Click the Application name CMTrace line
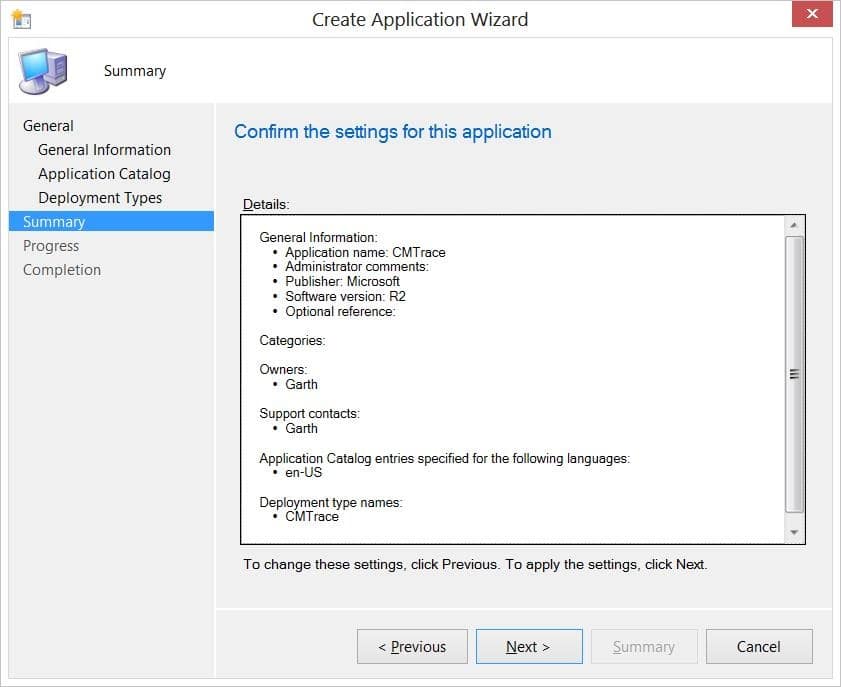Screen dimensions: 841x687 pos(365,253)
